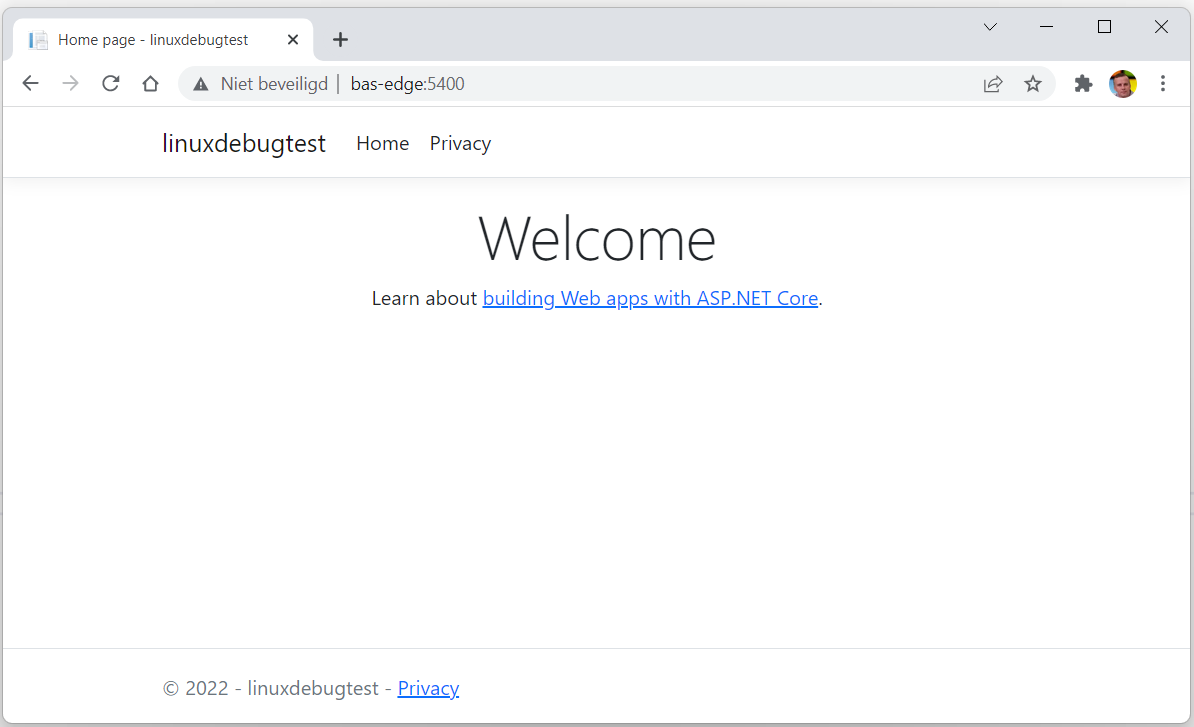This screenshot has height=727, width=1194.
Task: Click the Privacy link in footer
Action: (428, 688)
